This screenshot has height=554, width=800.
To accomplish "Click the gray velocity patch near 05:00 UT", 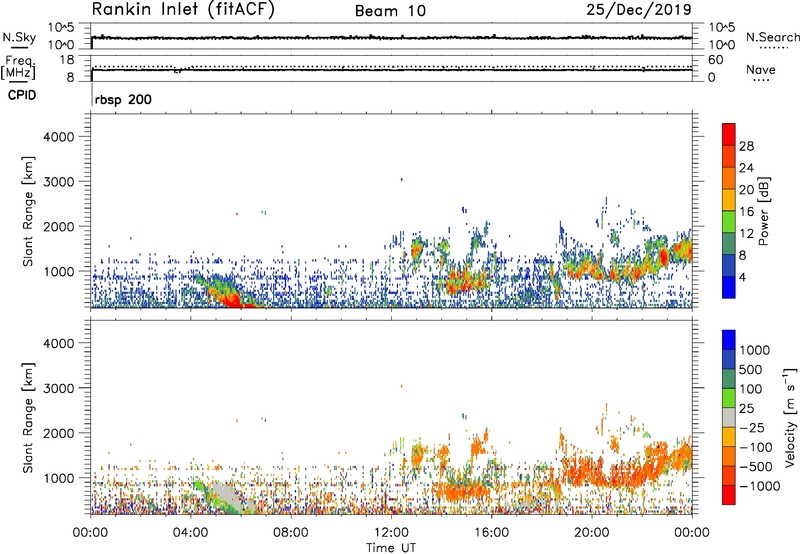I will click(x=226, y=495).
